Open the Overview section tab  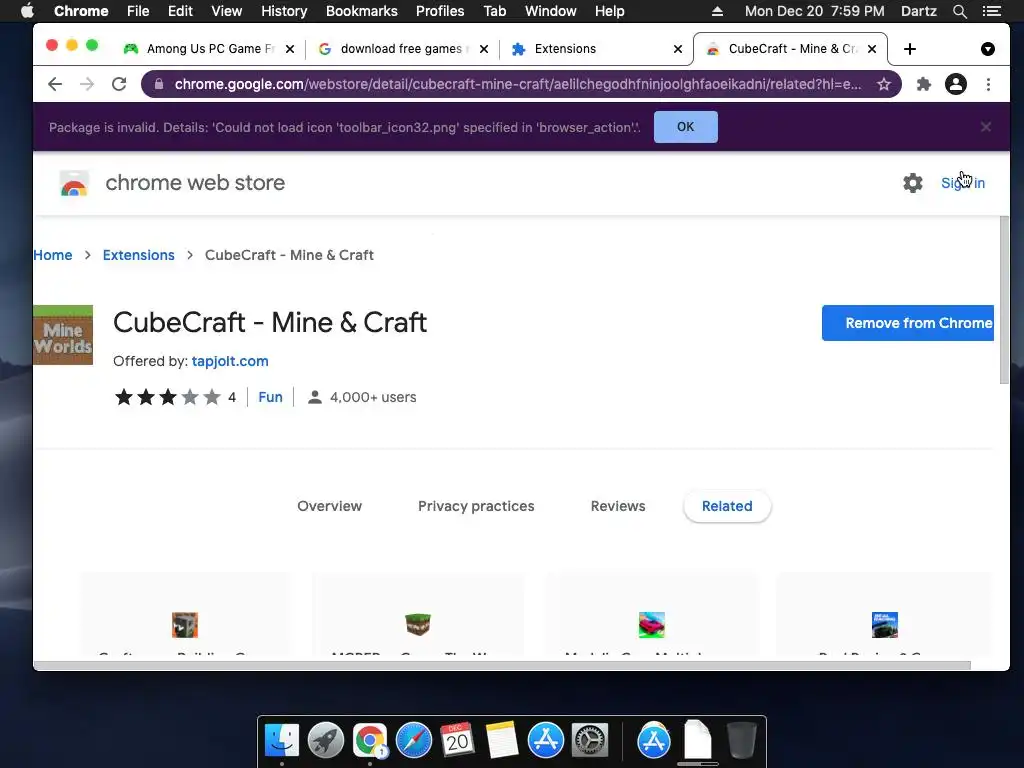329,506
